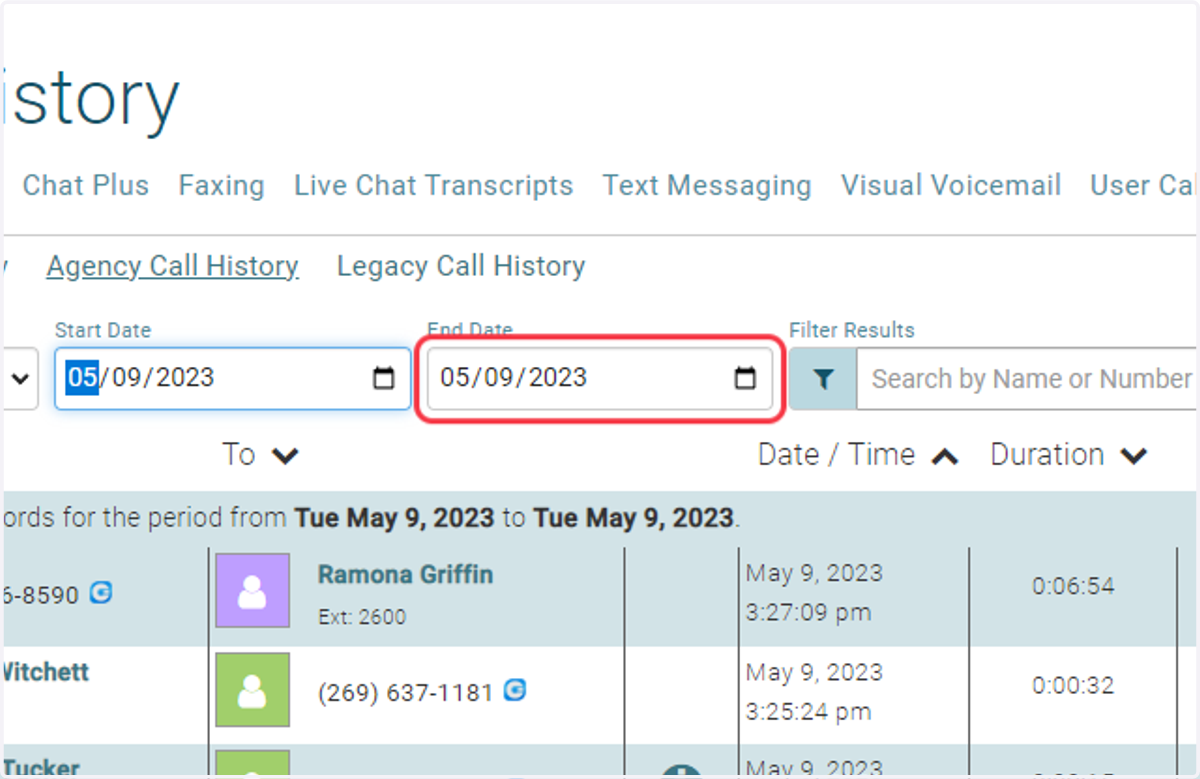The width and height of the screenshot is (1200, 779).
Task: Click the 3:27:09 pm timestamp
Action: tap(809, 612)
